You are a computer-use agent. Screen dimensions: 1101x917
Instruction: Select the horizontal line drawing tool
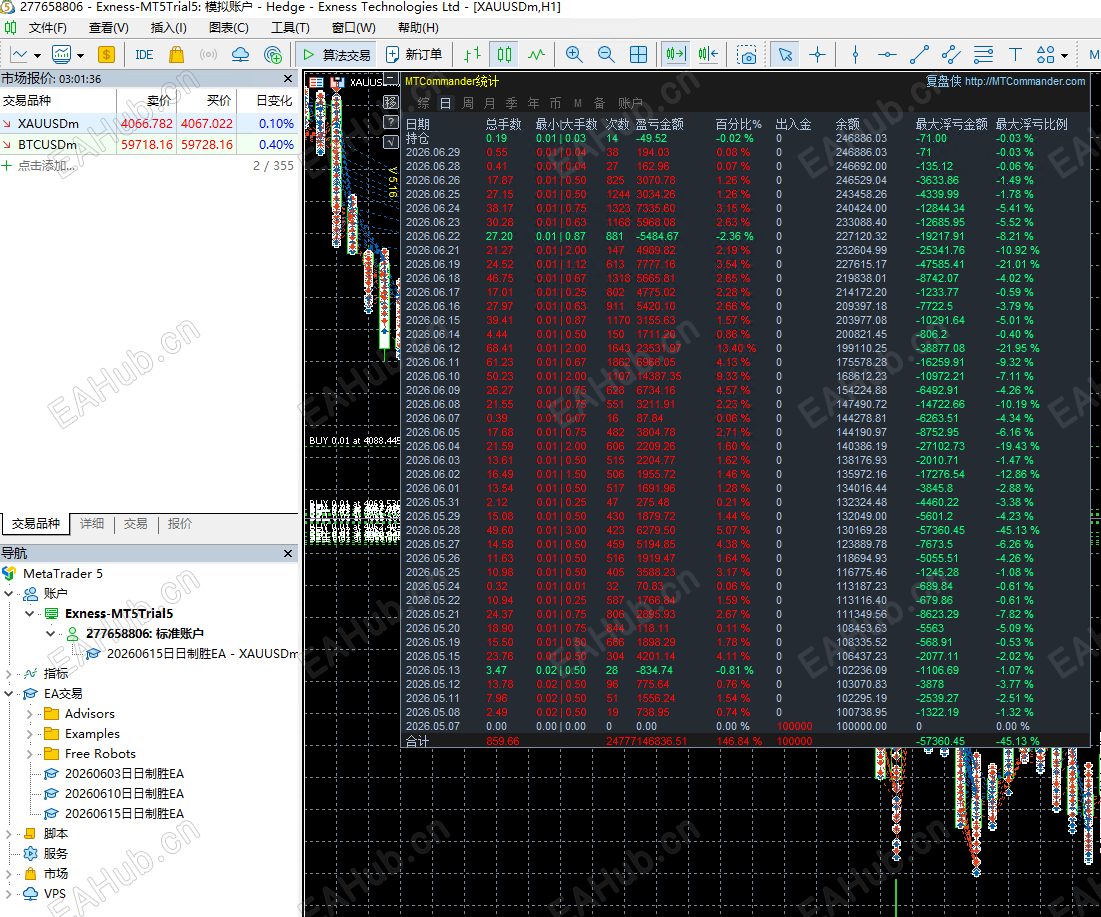[887, 55]
